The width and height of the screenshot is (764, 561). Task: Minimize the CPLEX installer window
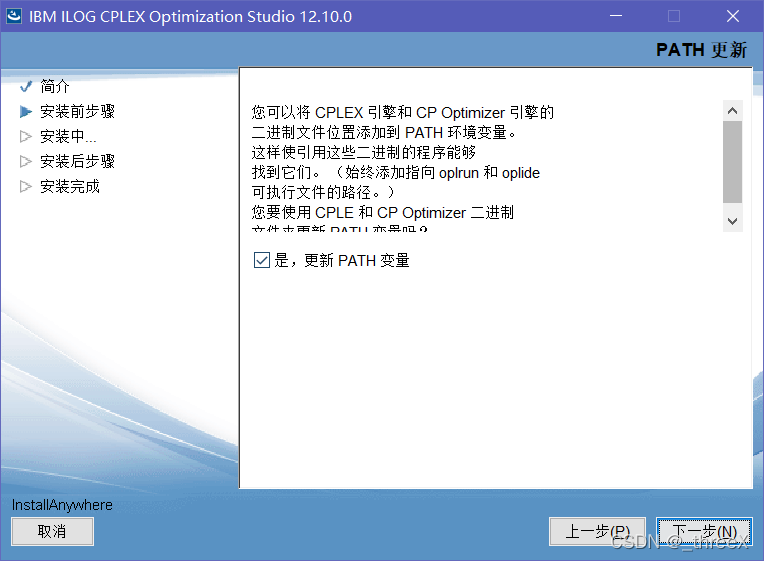click(x=616, y=16)
